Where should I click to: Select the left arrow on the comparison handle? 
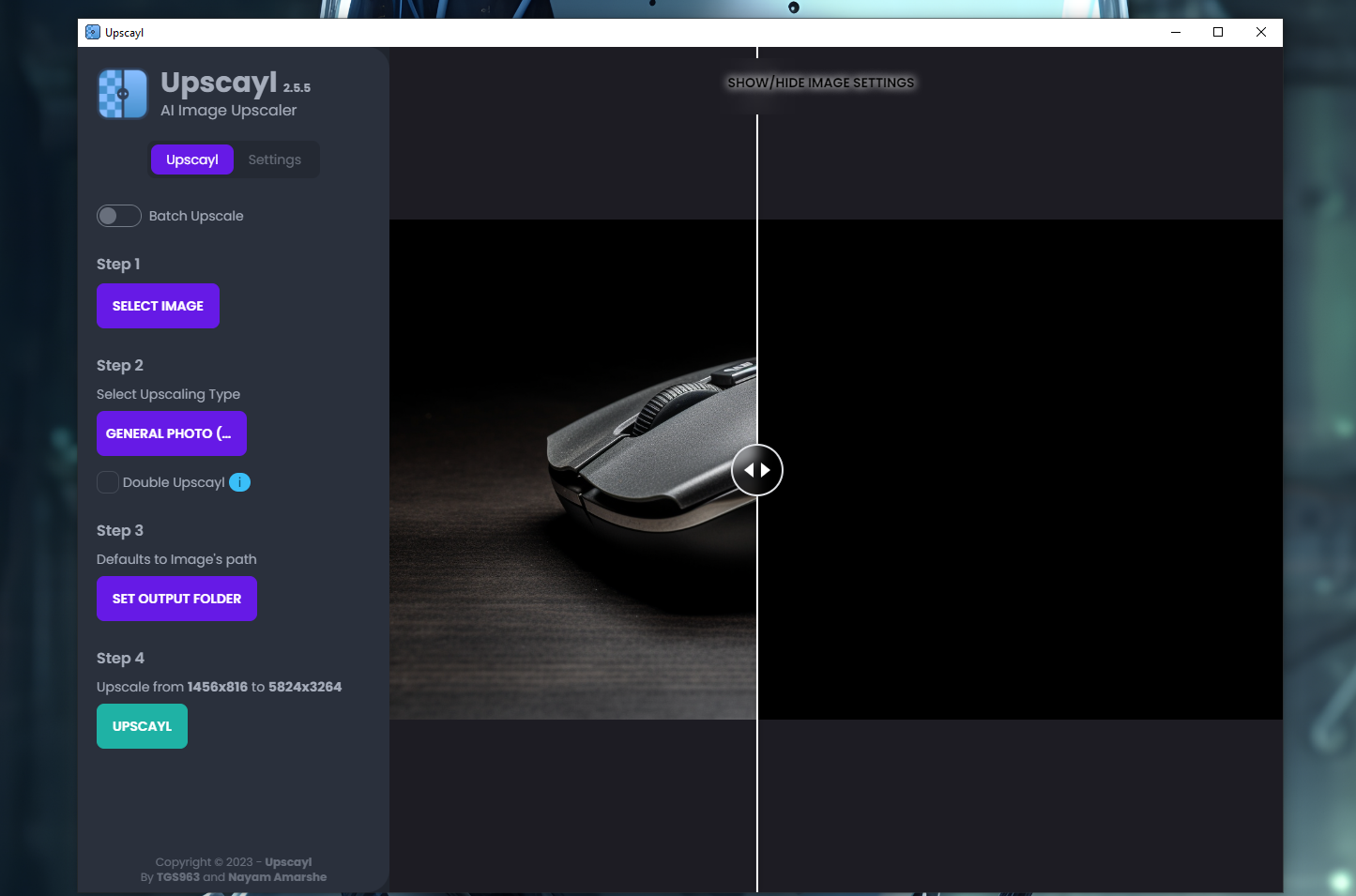pyautogui.click(x=748, y=470)
